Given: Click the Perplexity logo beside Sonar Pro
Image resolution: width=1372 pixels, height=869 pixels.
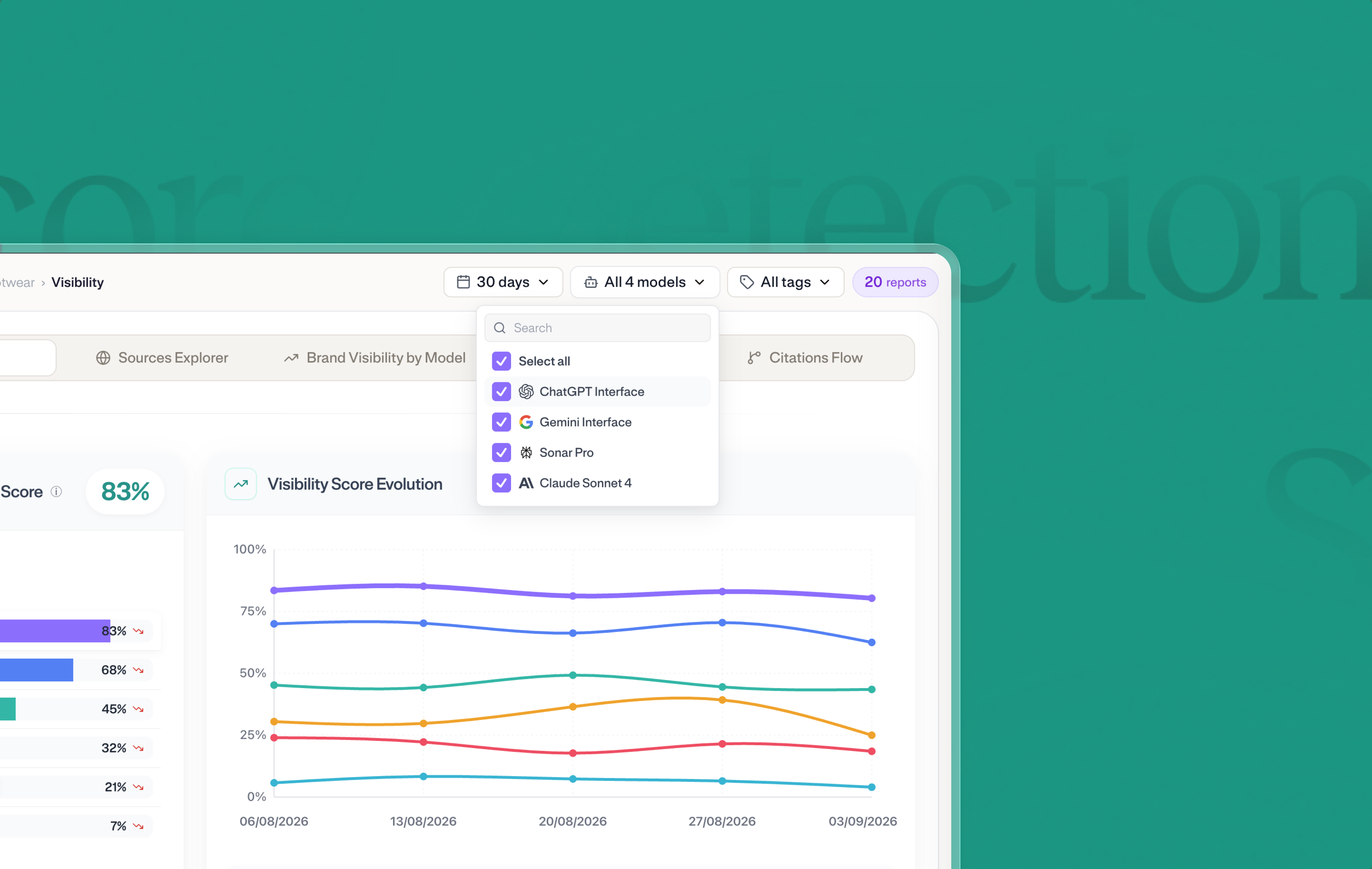Looking at the screenshot, I should (x=526, y=453).
